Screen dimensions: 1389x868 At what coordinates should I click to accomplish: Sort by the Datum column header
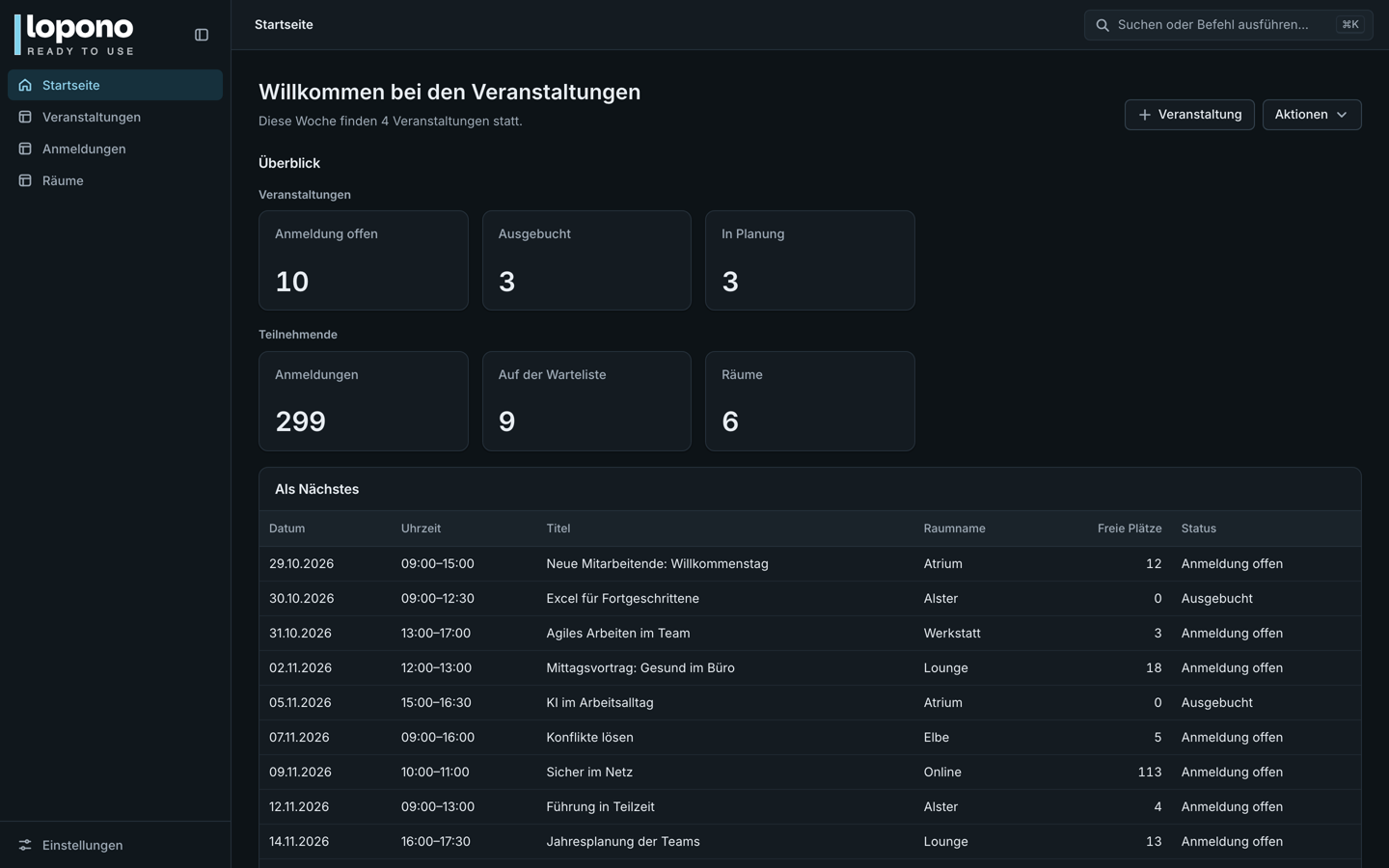[x=286, y=529]
